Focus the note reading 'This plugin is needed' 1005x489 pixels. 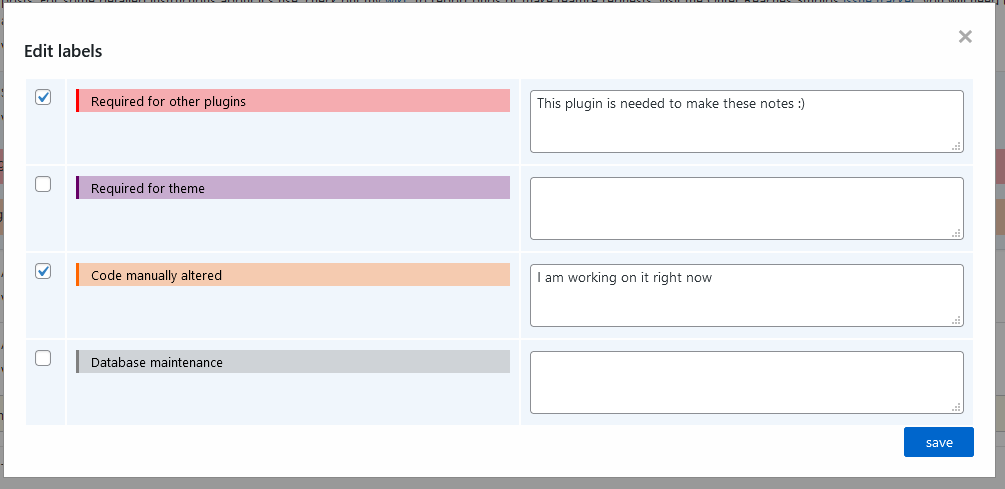pyautogui.click(x=747, y=122)
